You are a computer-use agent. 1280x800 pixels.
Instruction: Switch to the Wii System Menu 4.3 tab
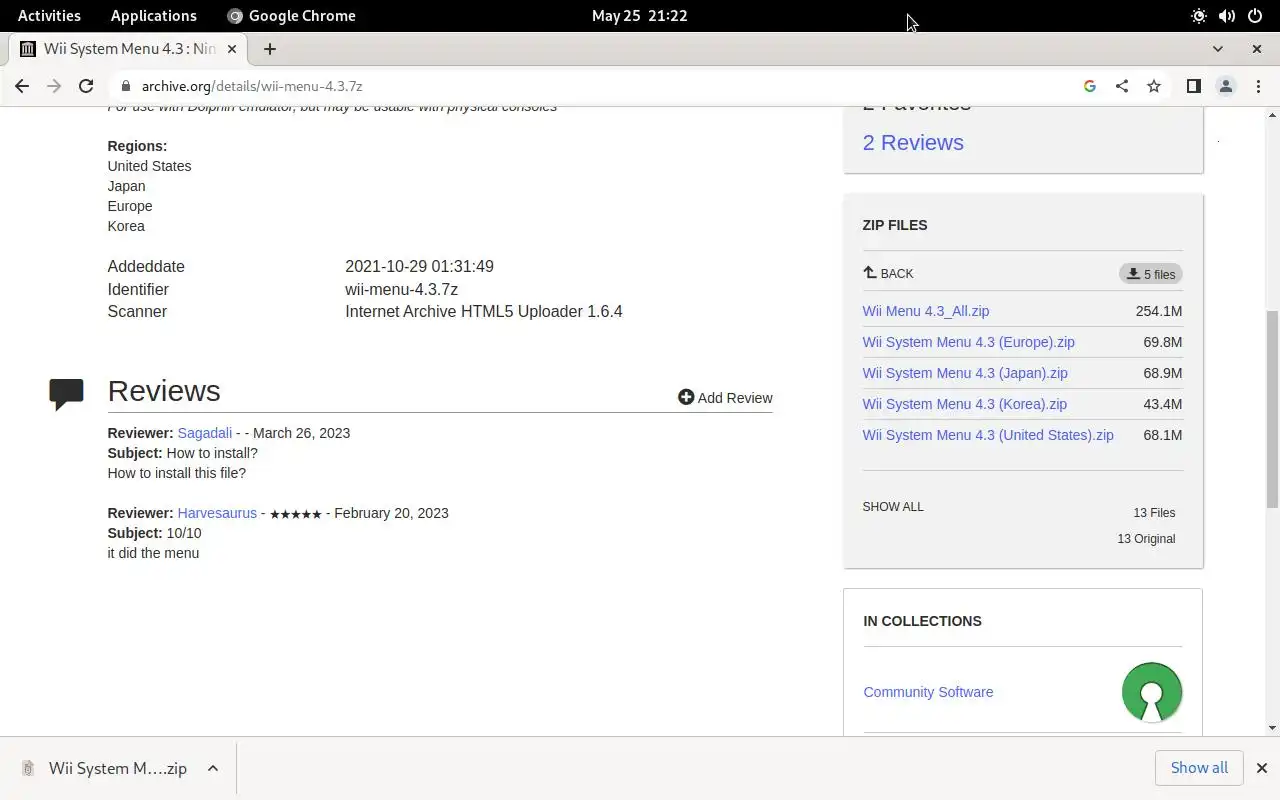[128, 48]
